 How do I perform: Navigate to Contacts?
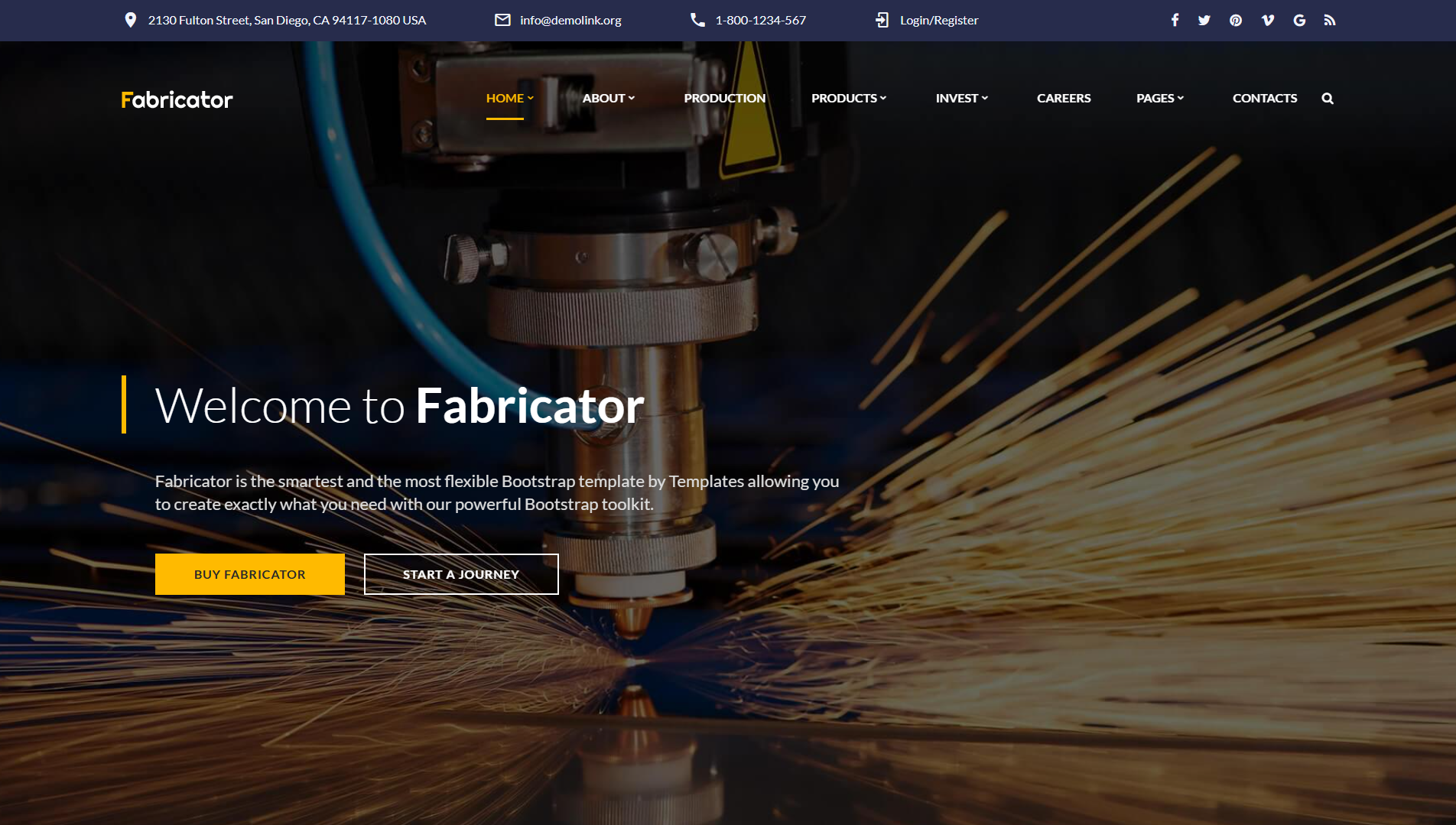click(1264, 99)
